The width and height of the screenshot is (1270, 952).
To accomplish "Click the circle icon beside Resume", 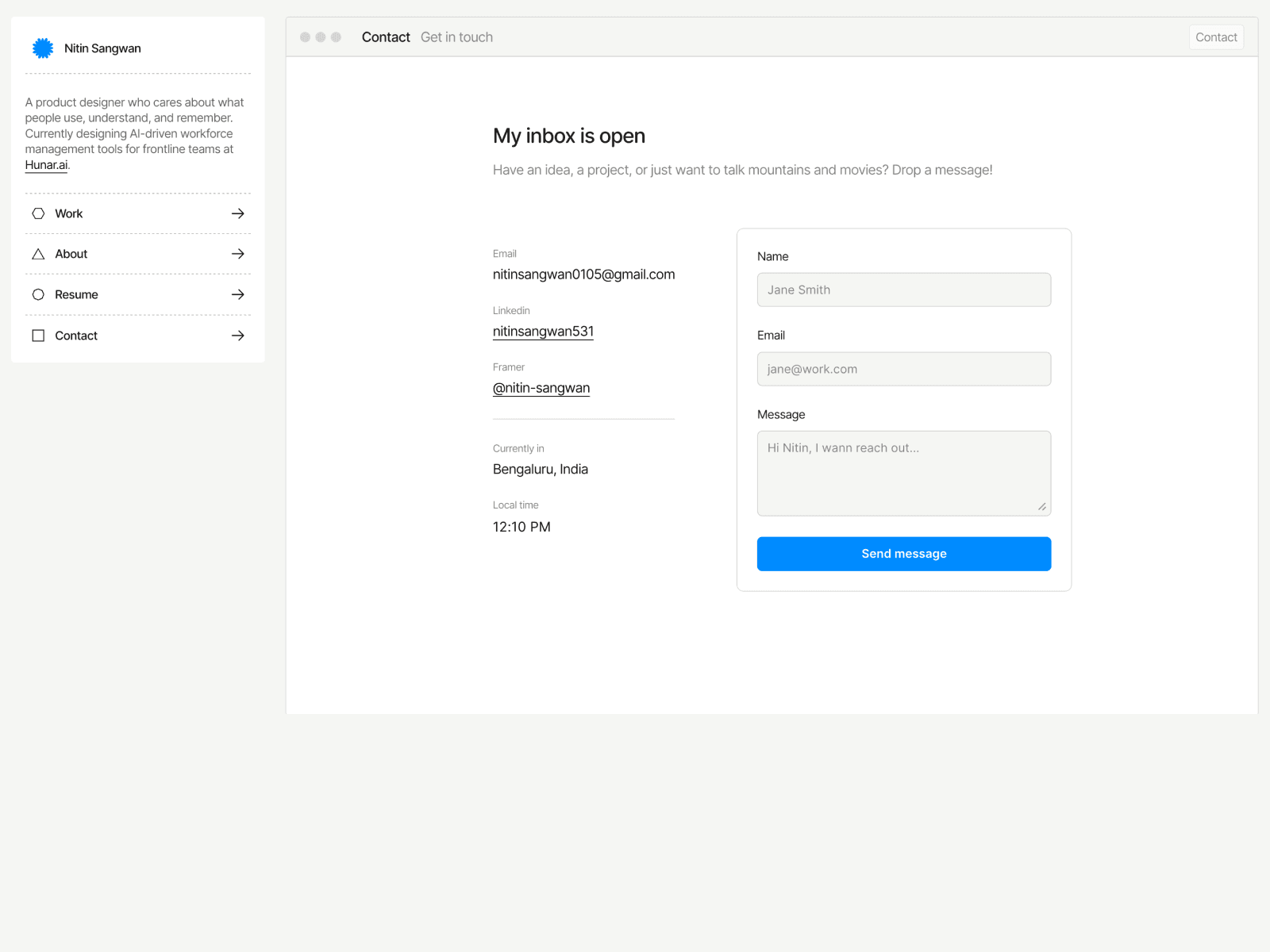I will tap(38, 294).
